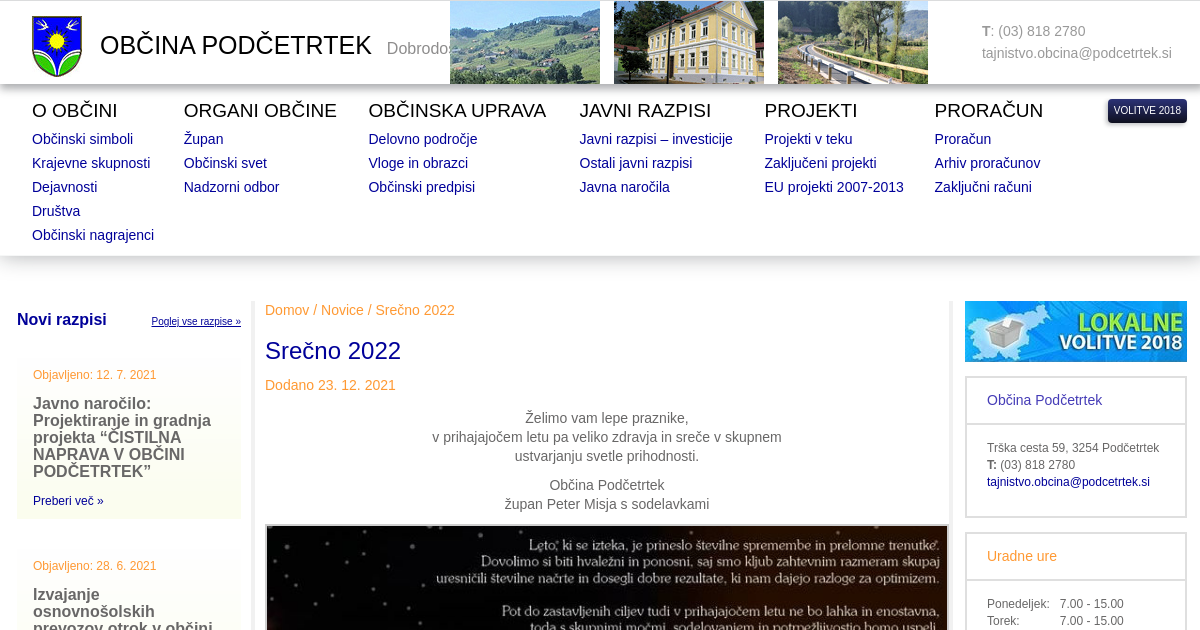Open Arhiv proračunov link

pos(987,163)
